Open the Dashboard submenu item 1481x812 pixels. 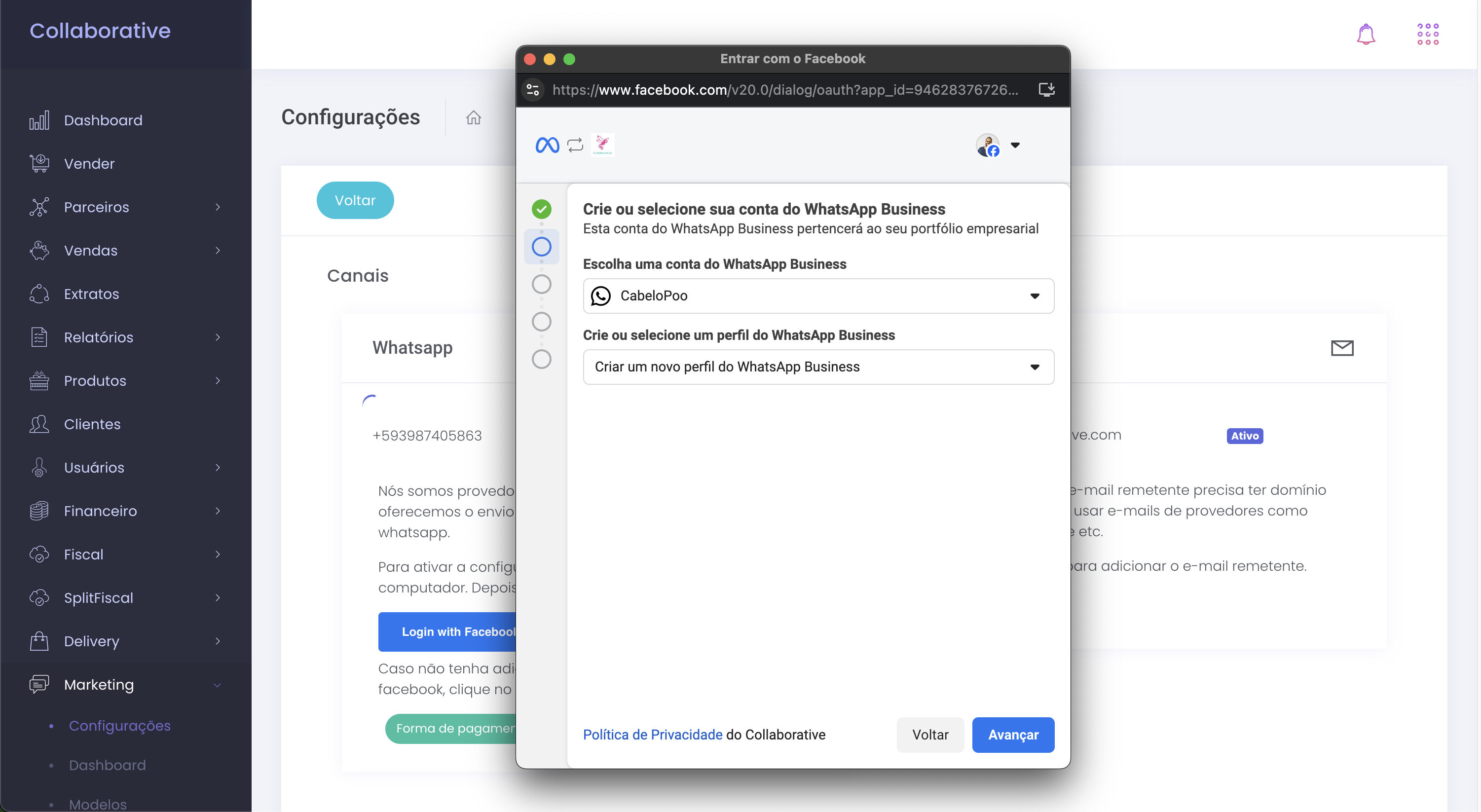107,764
